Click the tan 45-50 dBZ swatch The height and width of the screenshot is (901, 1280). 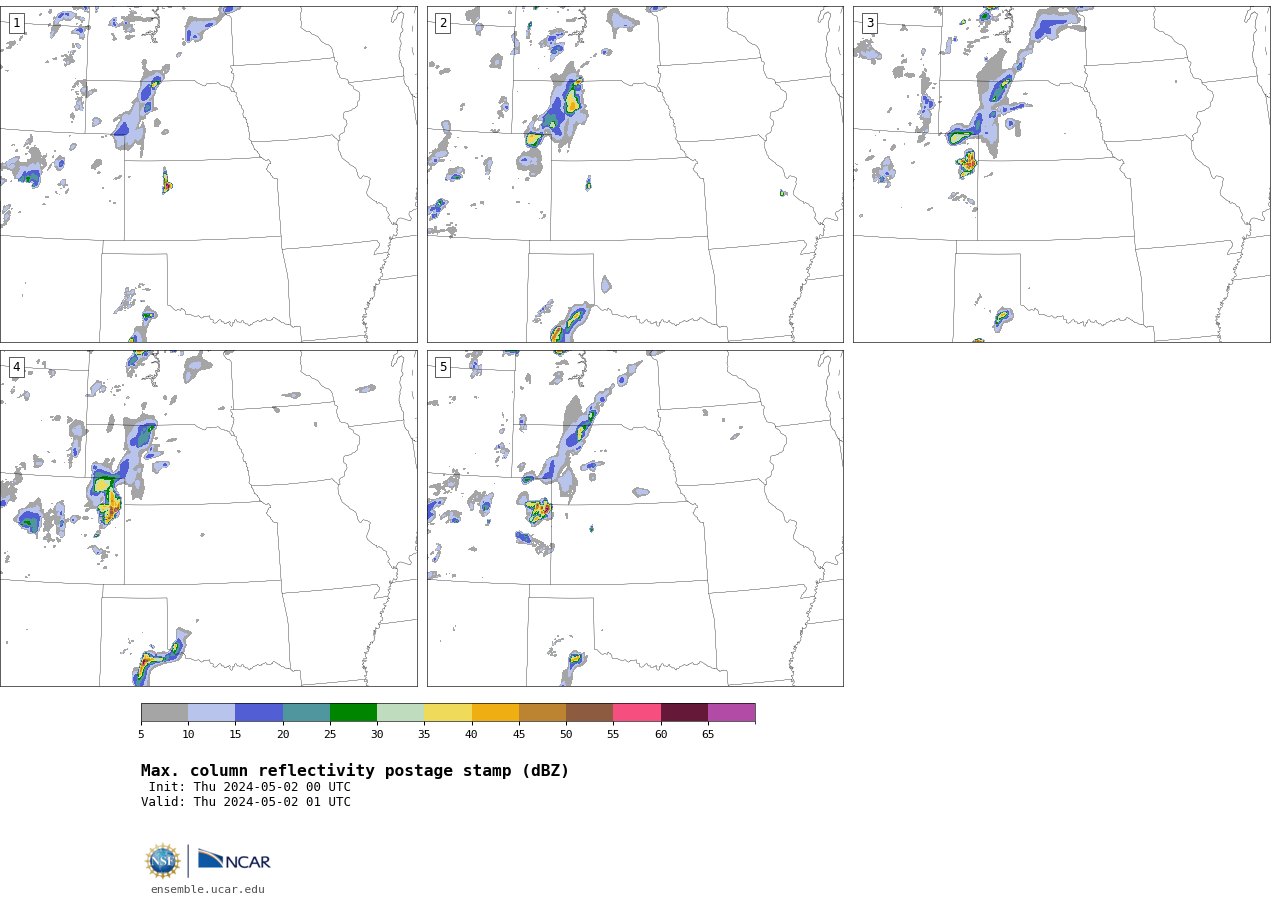[x=542, y=713]
